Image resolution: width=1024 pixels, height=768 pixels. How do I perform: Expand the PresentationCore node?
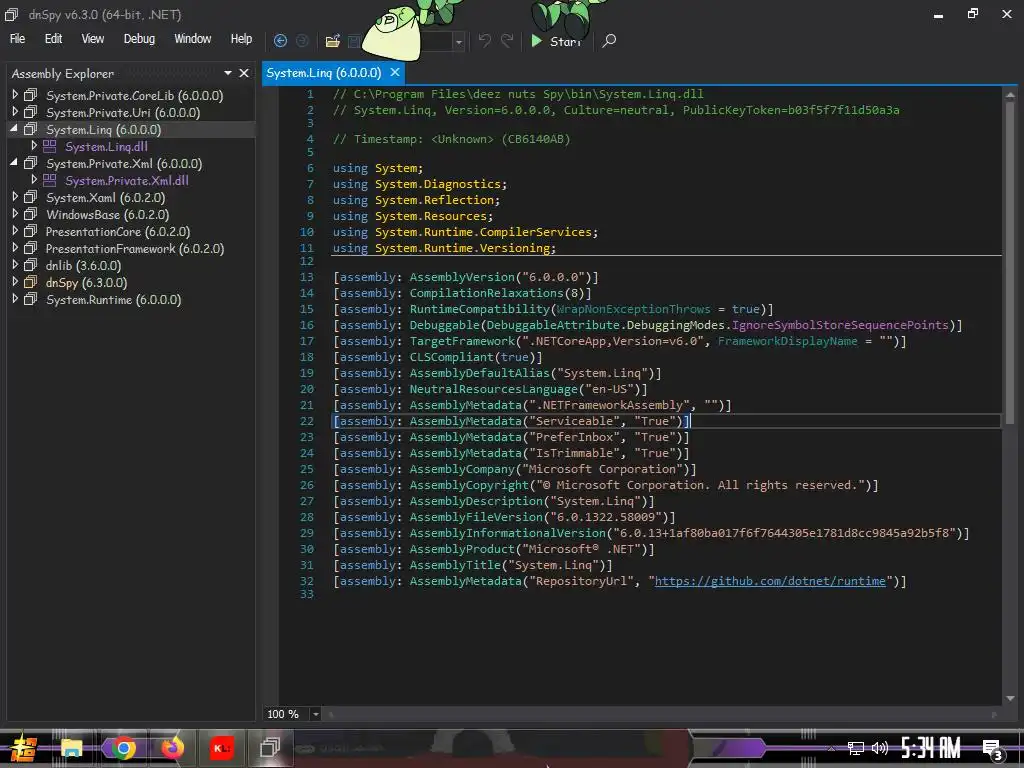click(x=15, y=231)
